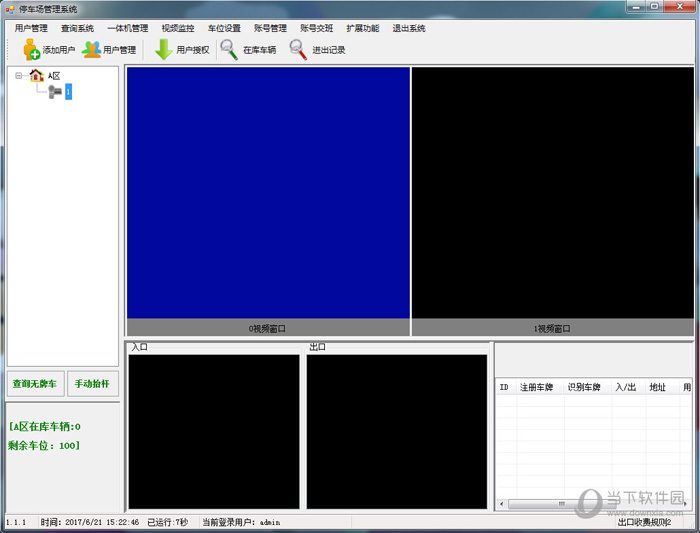Click table horizontal scrollbar right arrow
The image size is (700, 533).
pyautogui.click(x=685, y=504)
